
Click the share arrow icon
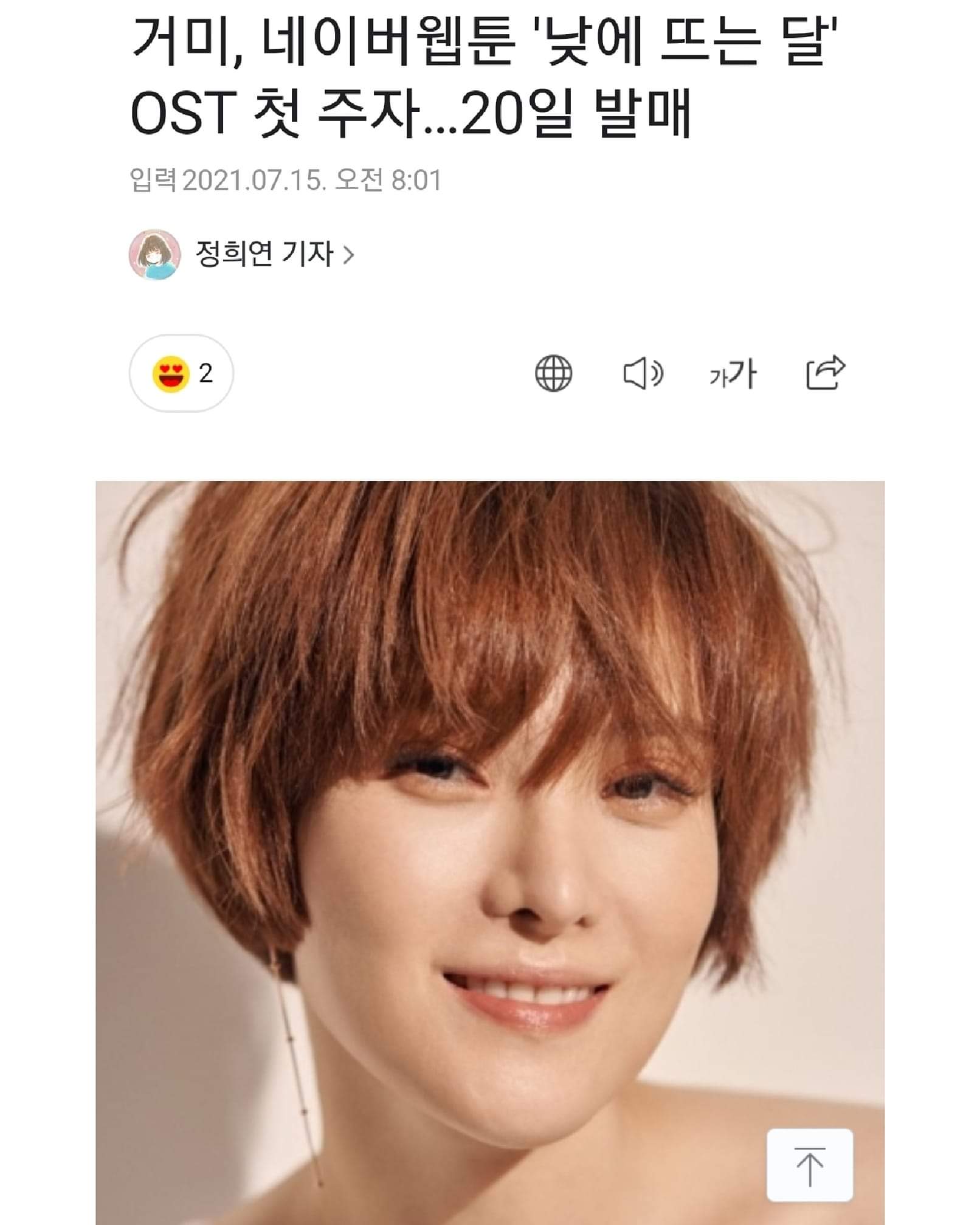[825, 372]
